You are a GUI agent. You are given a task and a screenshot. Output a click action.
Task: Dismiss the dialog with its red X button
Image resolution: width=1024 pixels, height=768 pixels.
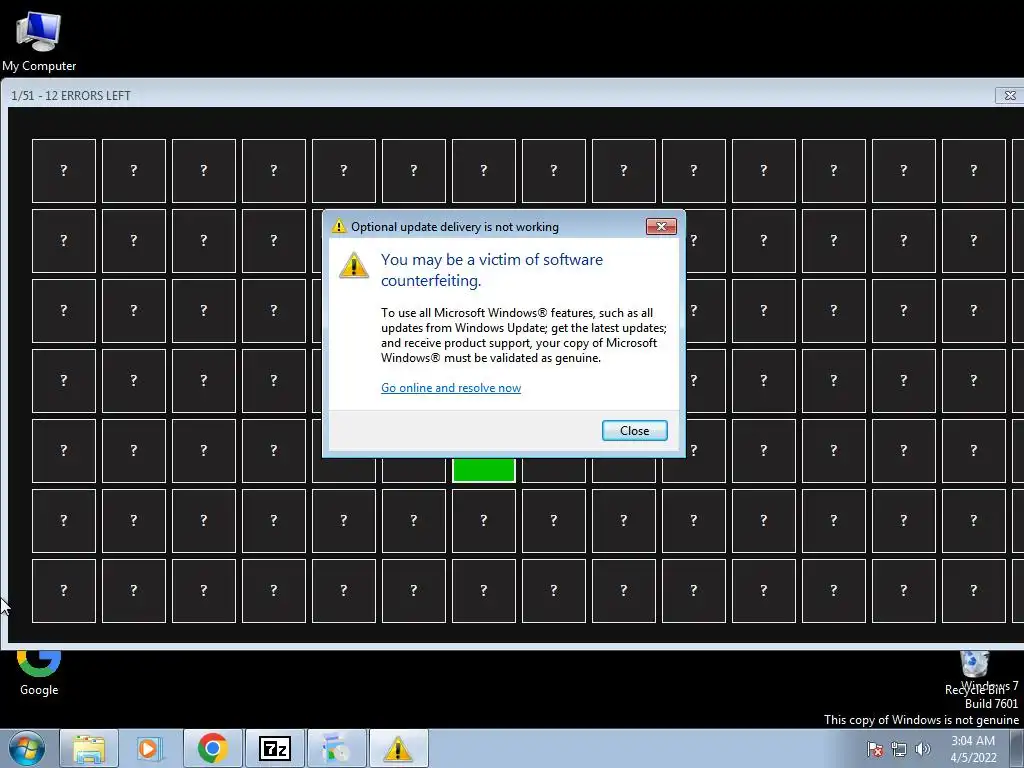(661, 226)
